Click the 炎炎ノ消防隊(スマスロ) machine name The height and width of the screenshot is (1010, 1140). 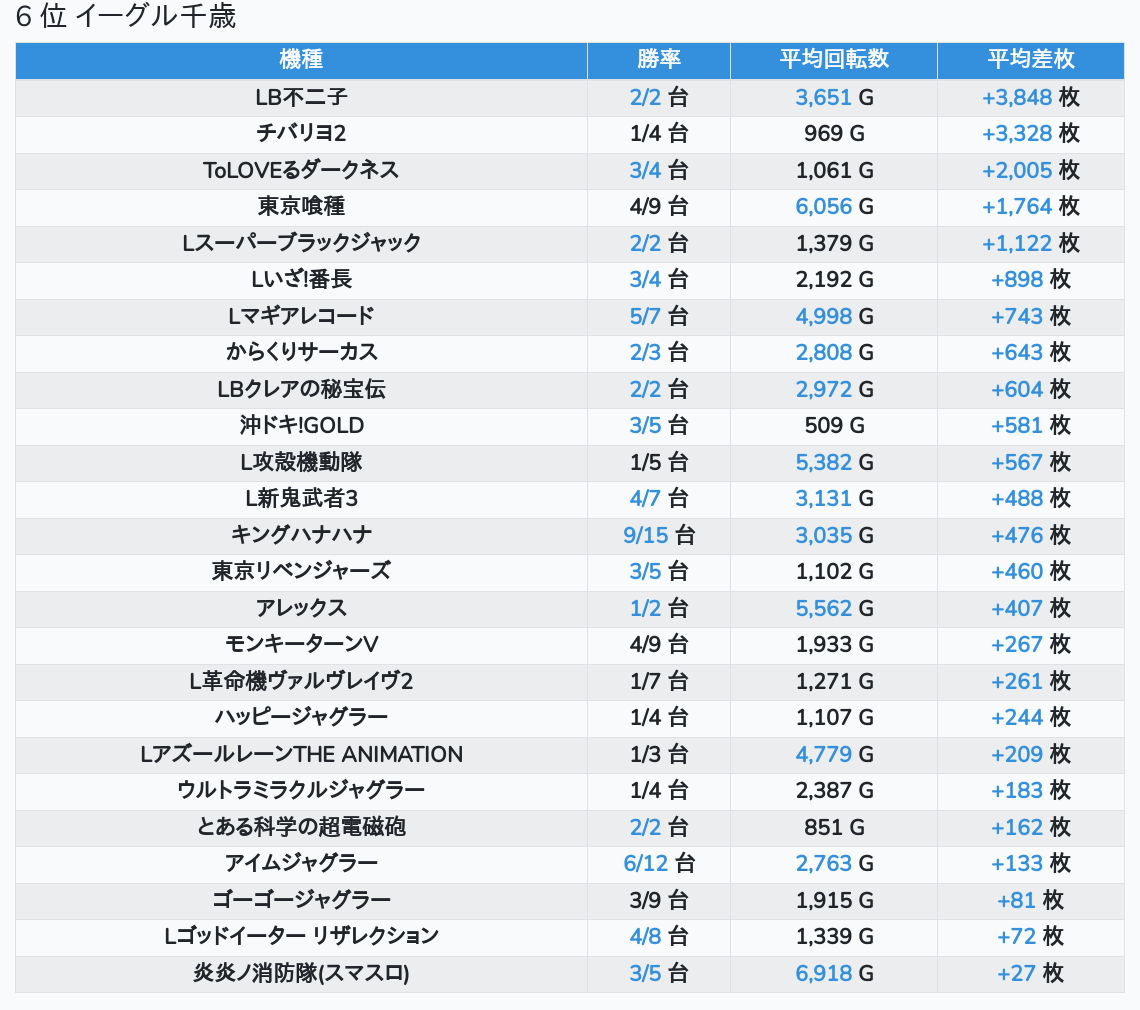301,973
